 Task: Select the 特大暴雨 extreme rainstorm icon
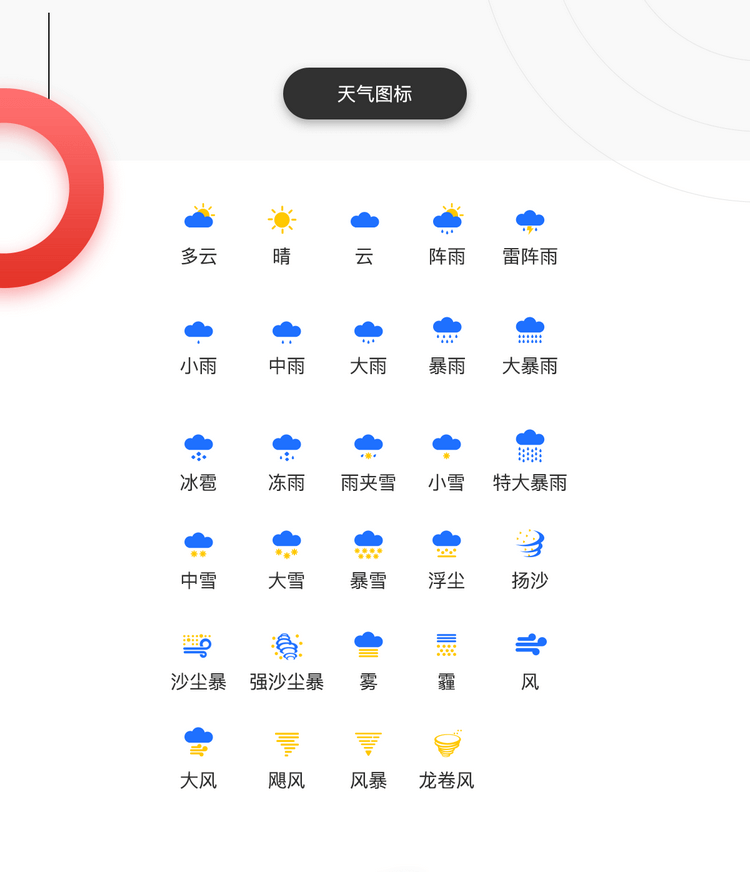click(x=530, y=446)
